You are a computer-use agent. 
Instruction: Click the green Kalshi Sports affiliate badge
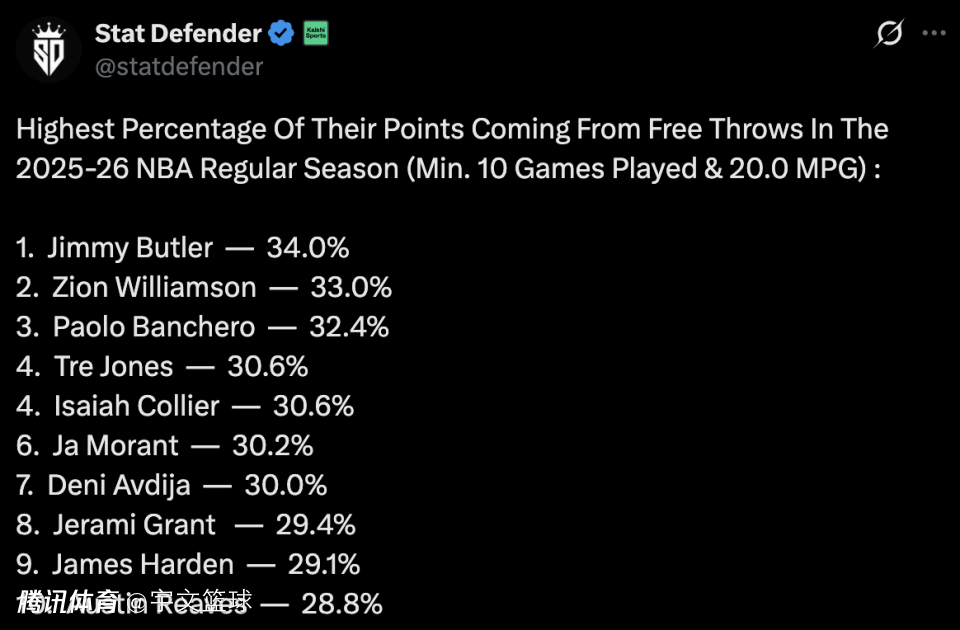pos(316,33)
